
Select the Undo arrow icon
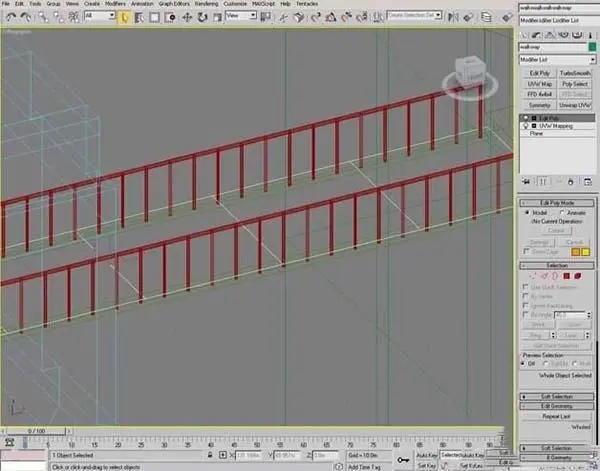pyautogui.click(x=10, y=17)
